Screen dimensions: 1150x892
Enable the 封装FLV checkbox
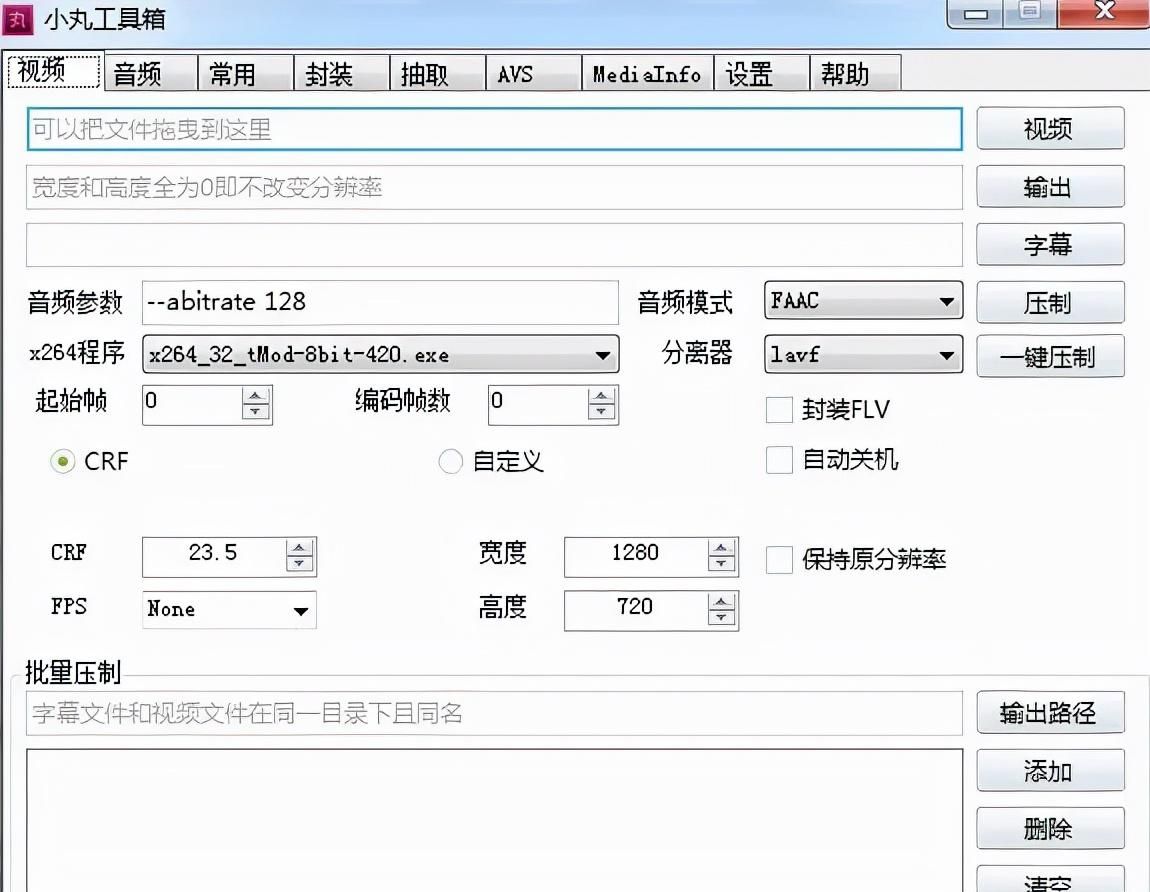click(779, 409)
